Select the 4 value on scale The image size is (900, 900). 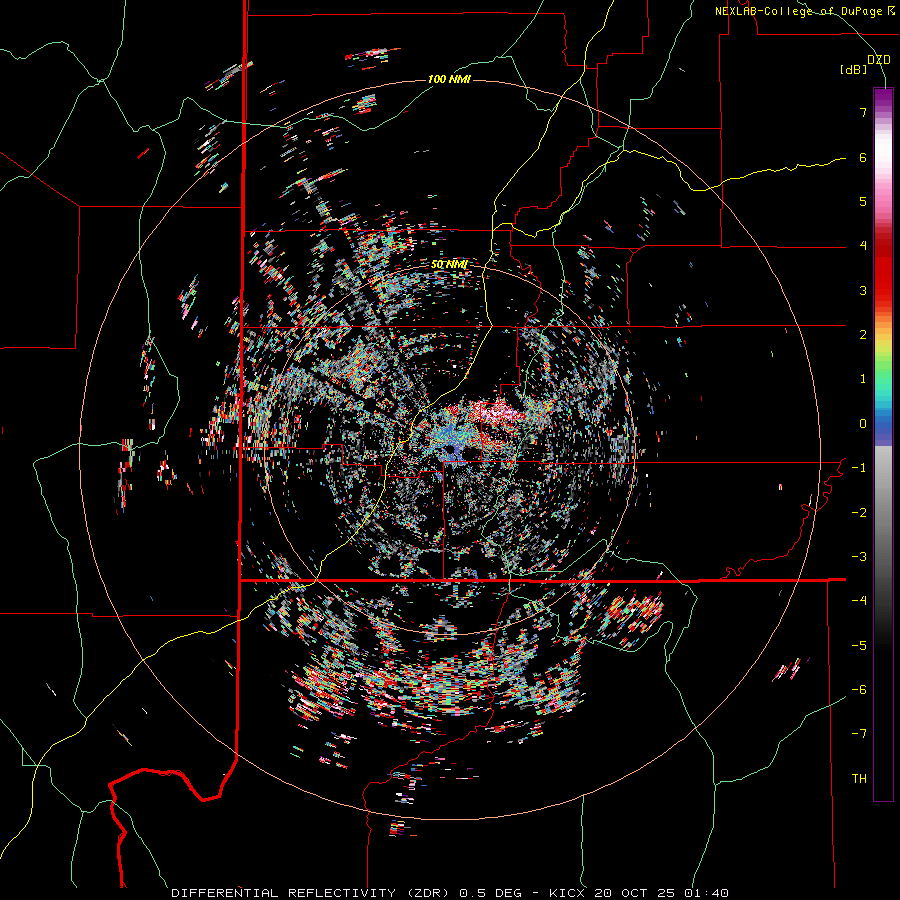(x=863, y=246)
